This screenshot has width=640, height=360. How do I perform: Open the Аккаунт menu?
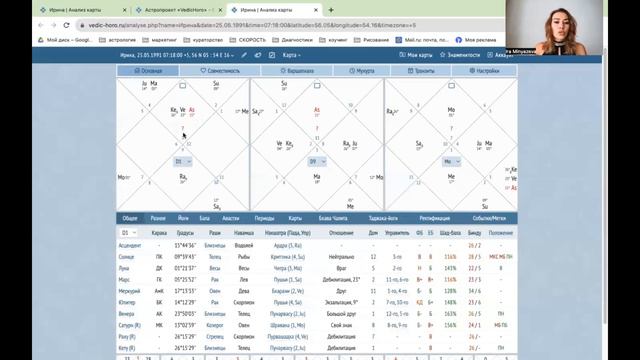(500, 55)
